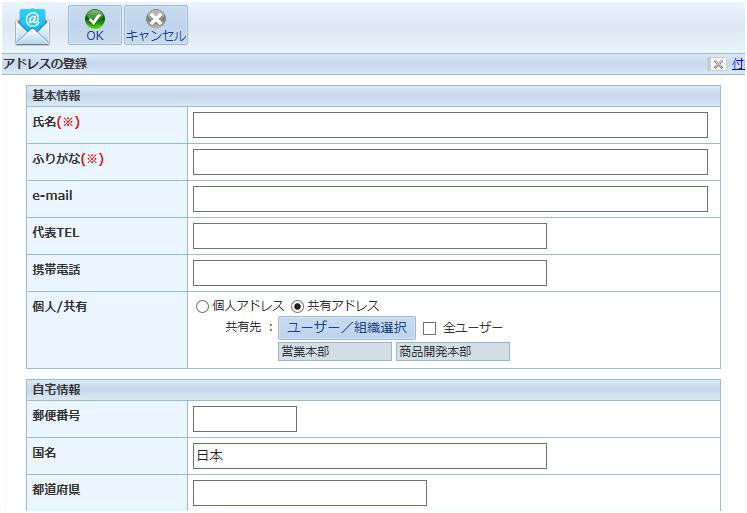Focus the 都道府県 input field
Viewport: 747px width, 513px height.
[x=309, y=493]
